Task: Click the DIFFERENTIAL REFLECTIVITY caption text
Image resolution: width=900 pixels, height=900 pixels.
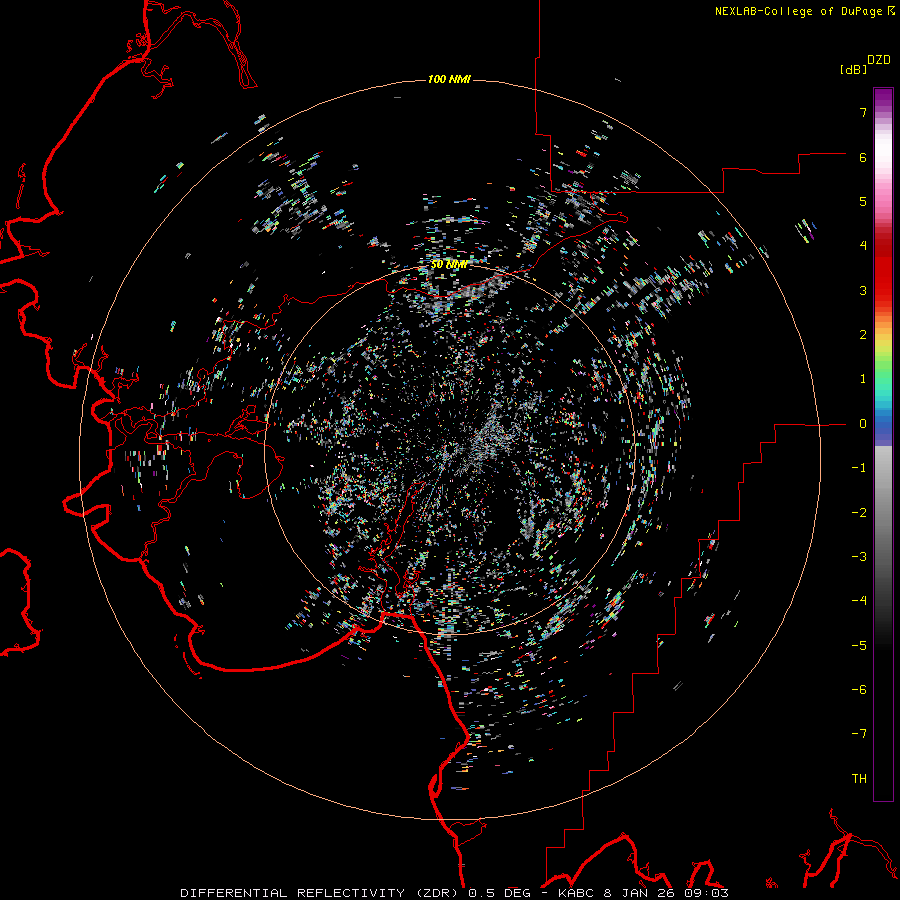Action: 290,893
